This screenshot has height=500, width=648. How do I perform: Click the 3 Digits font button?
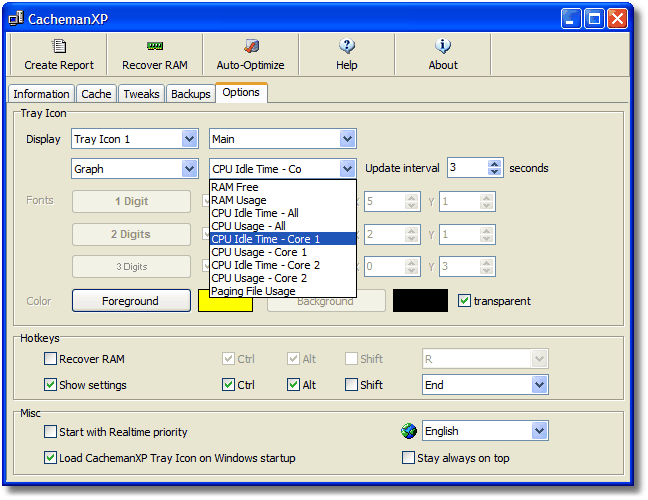click(131, 267)
